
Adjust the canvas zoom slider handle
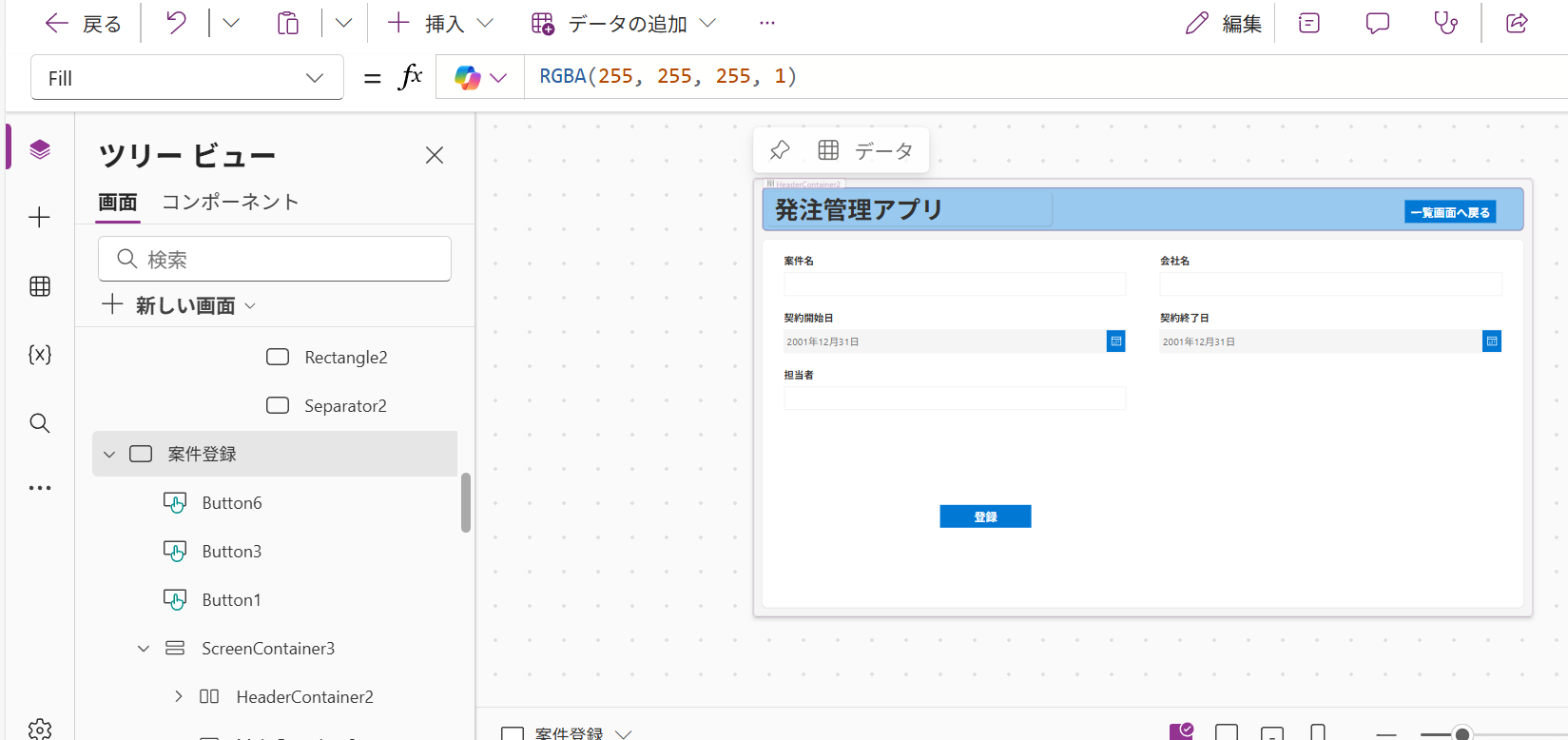[1462, 733]
